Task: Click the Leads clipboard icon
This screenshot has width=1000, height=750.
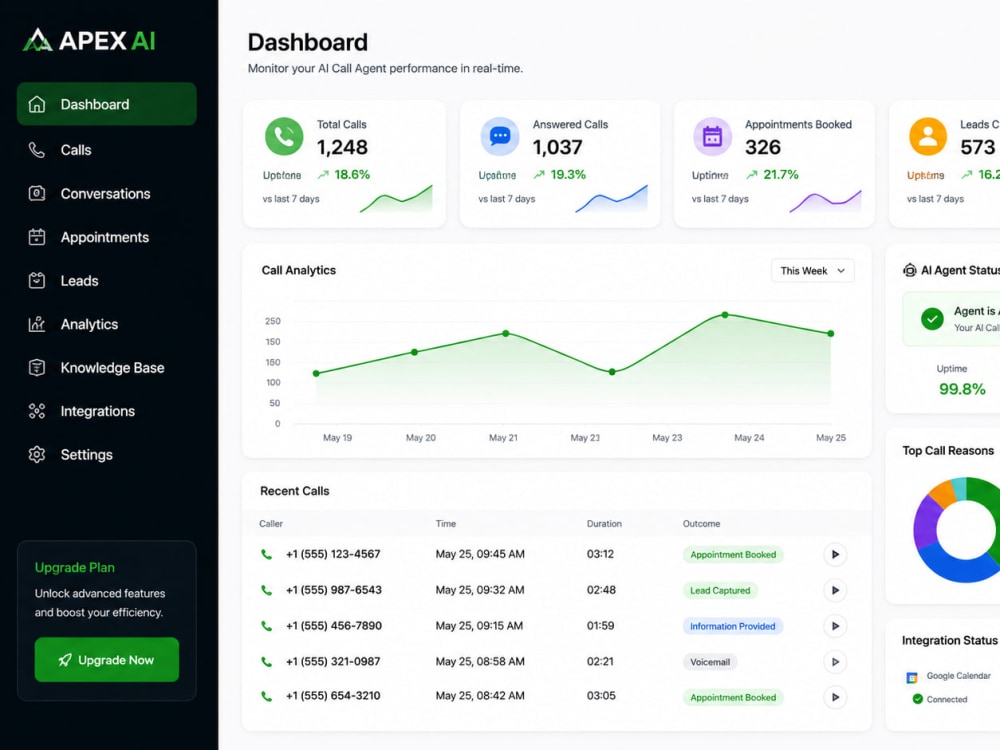Action: coord(37,281)
